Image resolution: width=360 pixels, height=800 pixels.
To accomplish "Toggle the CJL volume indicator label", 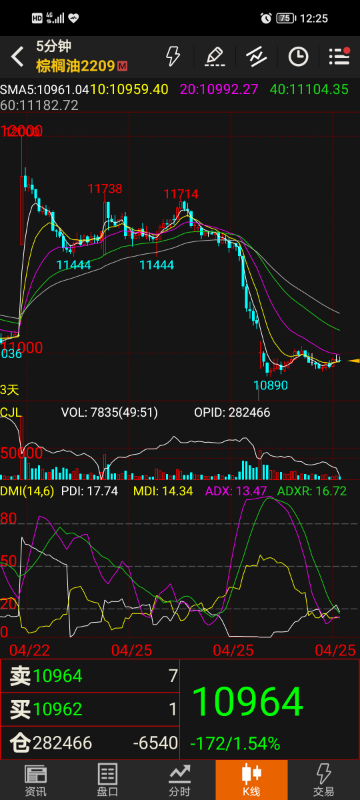I will [11, 412].
